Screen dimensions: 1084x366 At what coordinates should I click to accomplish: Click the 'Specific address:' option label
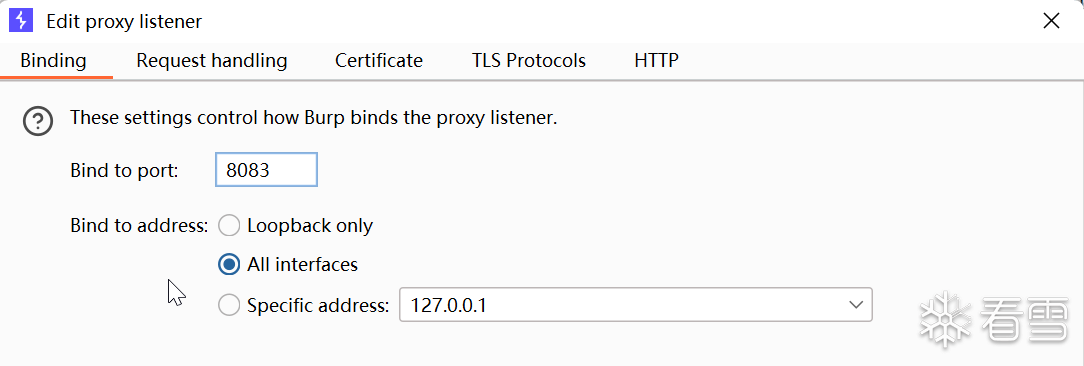(x=318, y=305)
